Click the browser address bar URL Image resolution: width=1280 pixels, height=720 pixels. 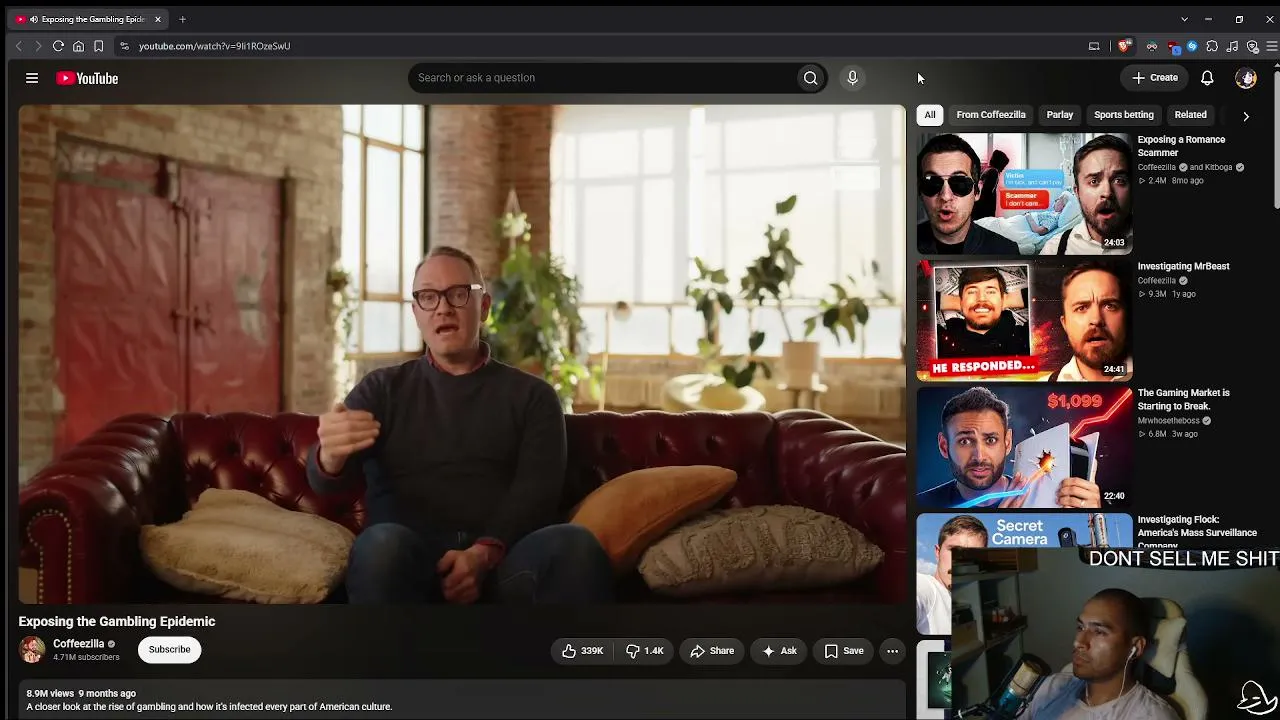point(214,46)
